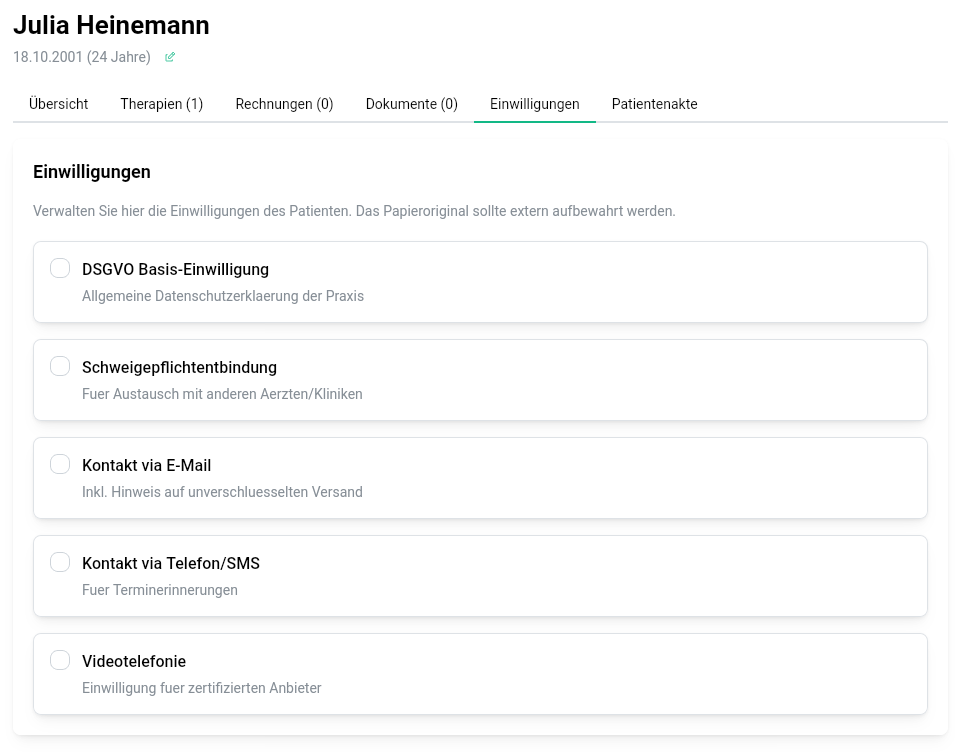Screen dimensions: 955x752
Task: Click the birthdate 18.10.2001 text
Action: pyautogui.click(x=81, y=57)
